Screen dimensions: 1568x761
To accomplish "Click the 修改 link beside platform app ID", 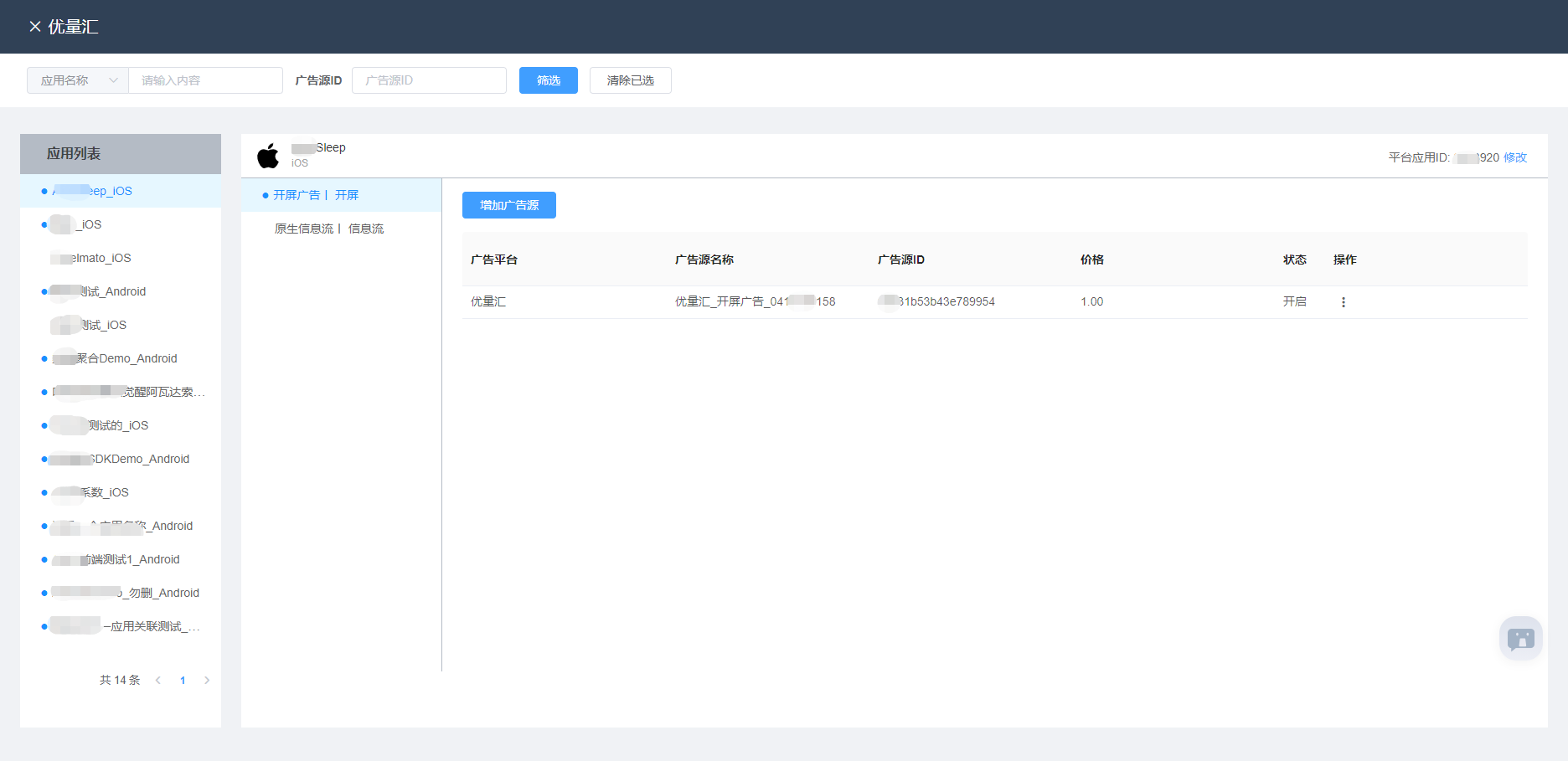I will (x=1515, y=157).
